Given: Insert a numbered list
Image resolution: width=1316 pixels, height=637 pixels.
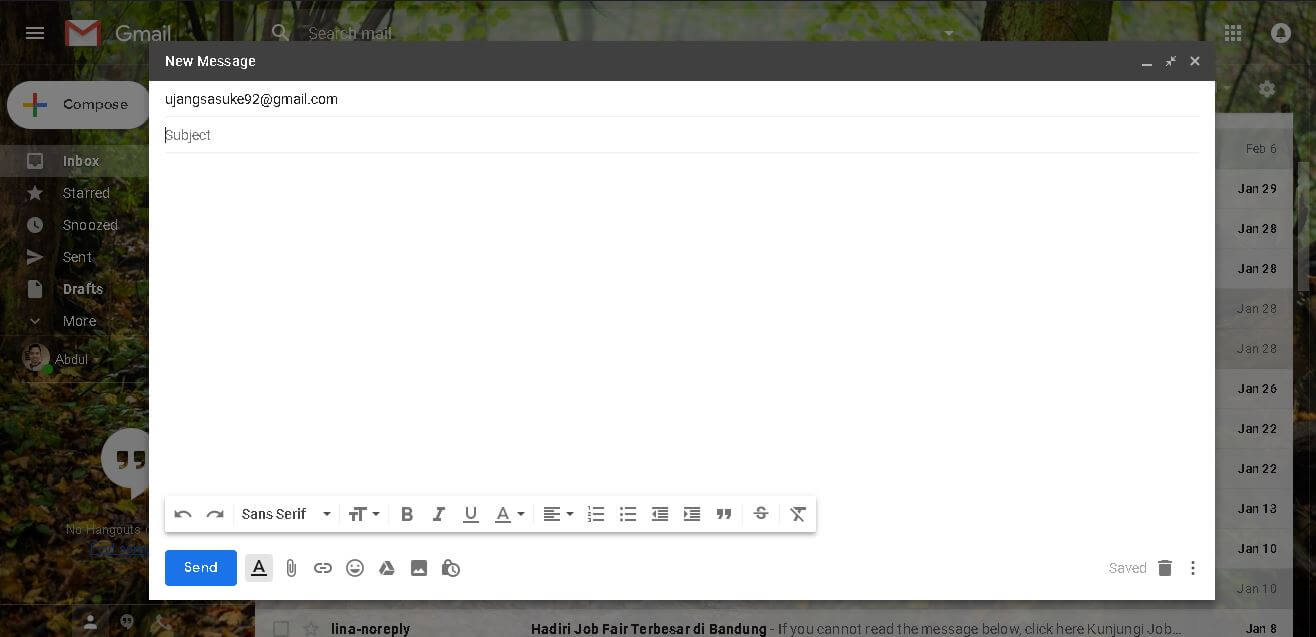Looking at the screenshot, I should point(596,514).
